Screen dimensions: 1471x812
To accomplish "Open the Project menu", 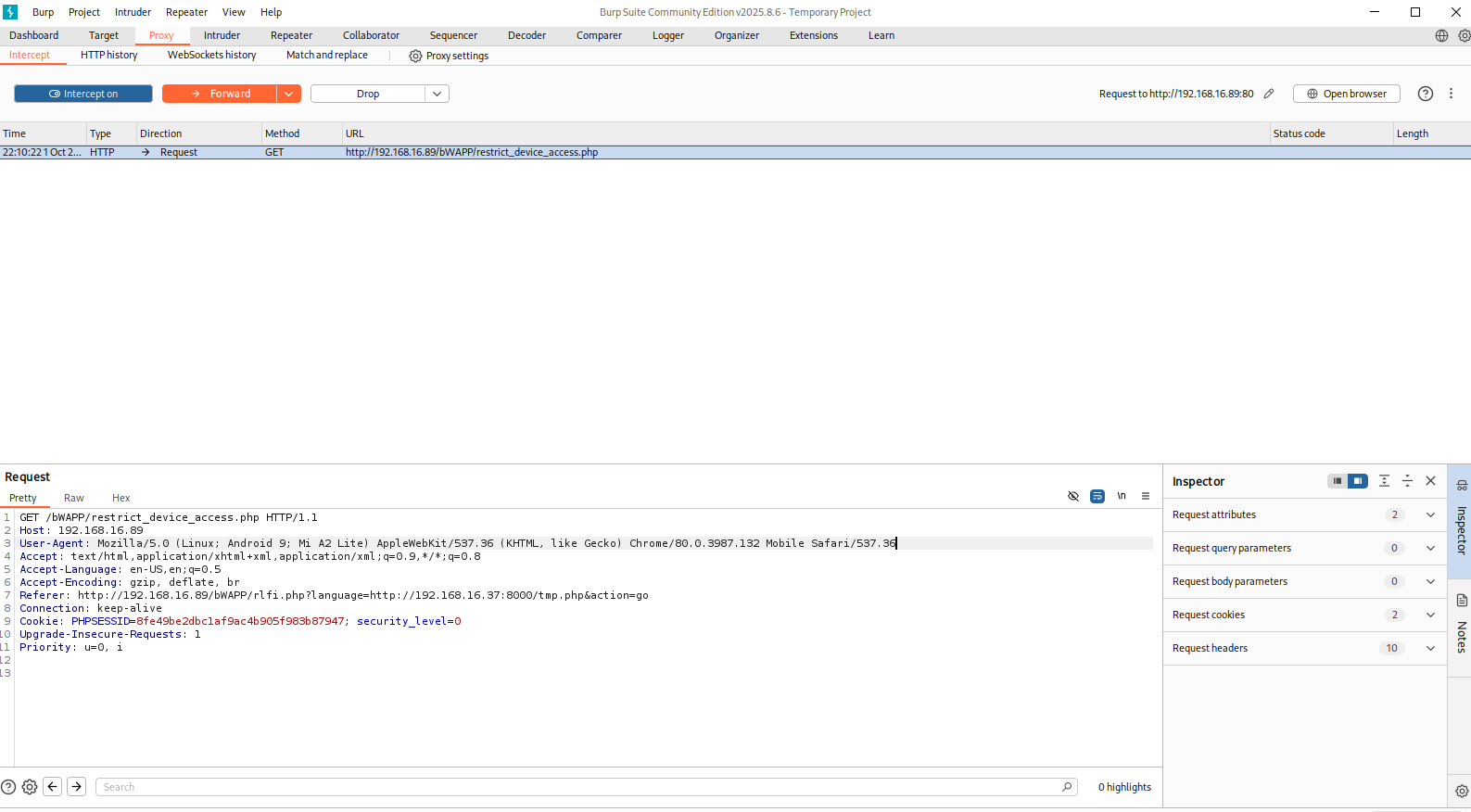I will pos(84,12).
